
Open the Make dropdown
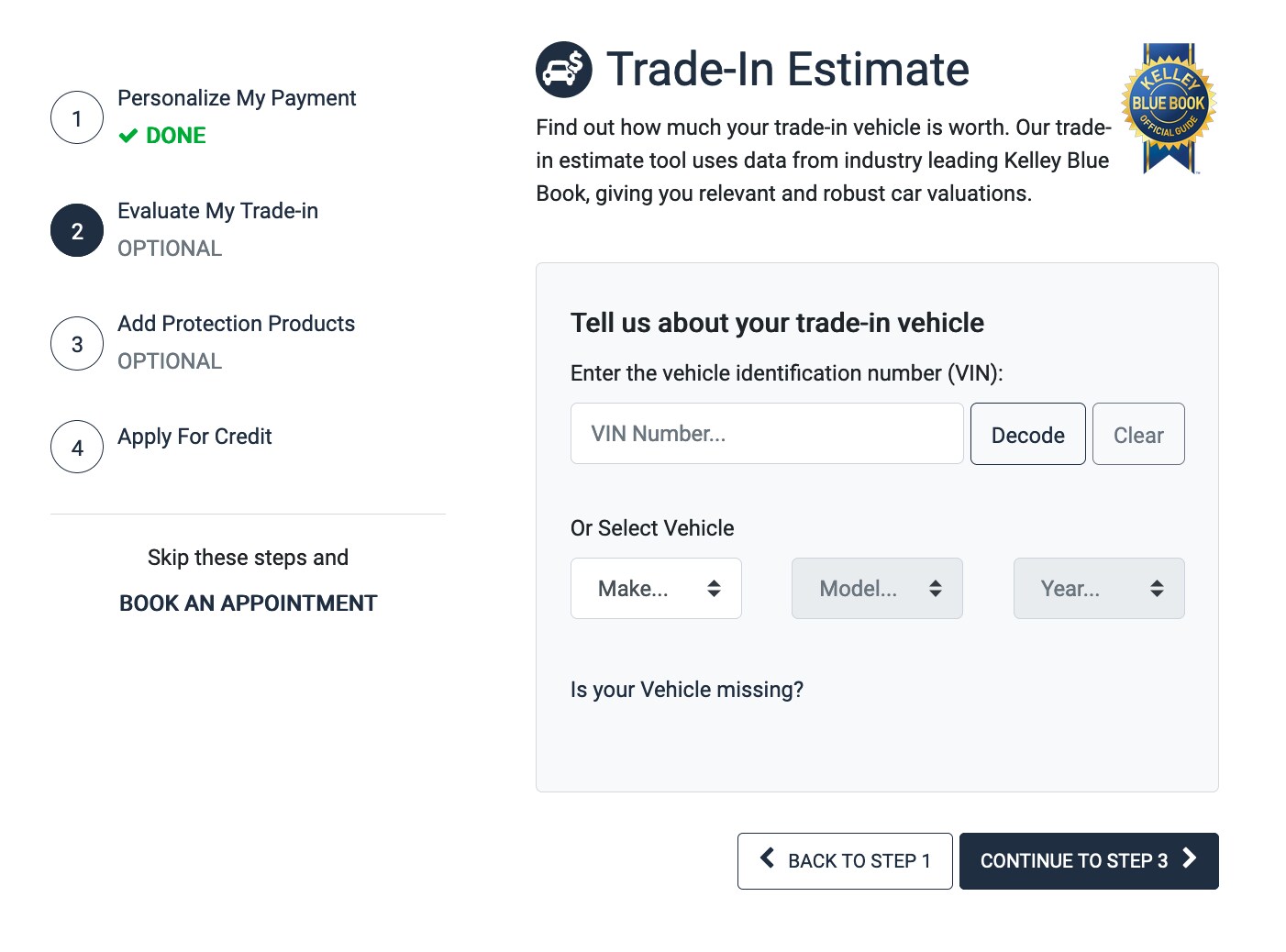(x=656, y=588)
